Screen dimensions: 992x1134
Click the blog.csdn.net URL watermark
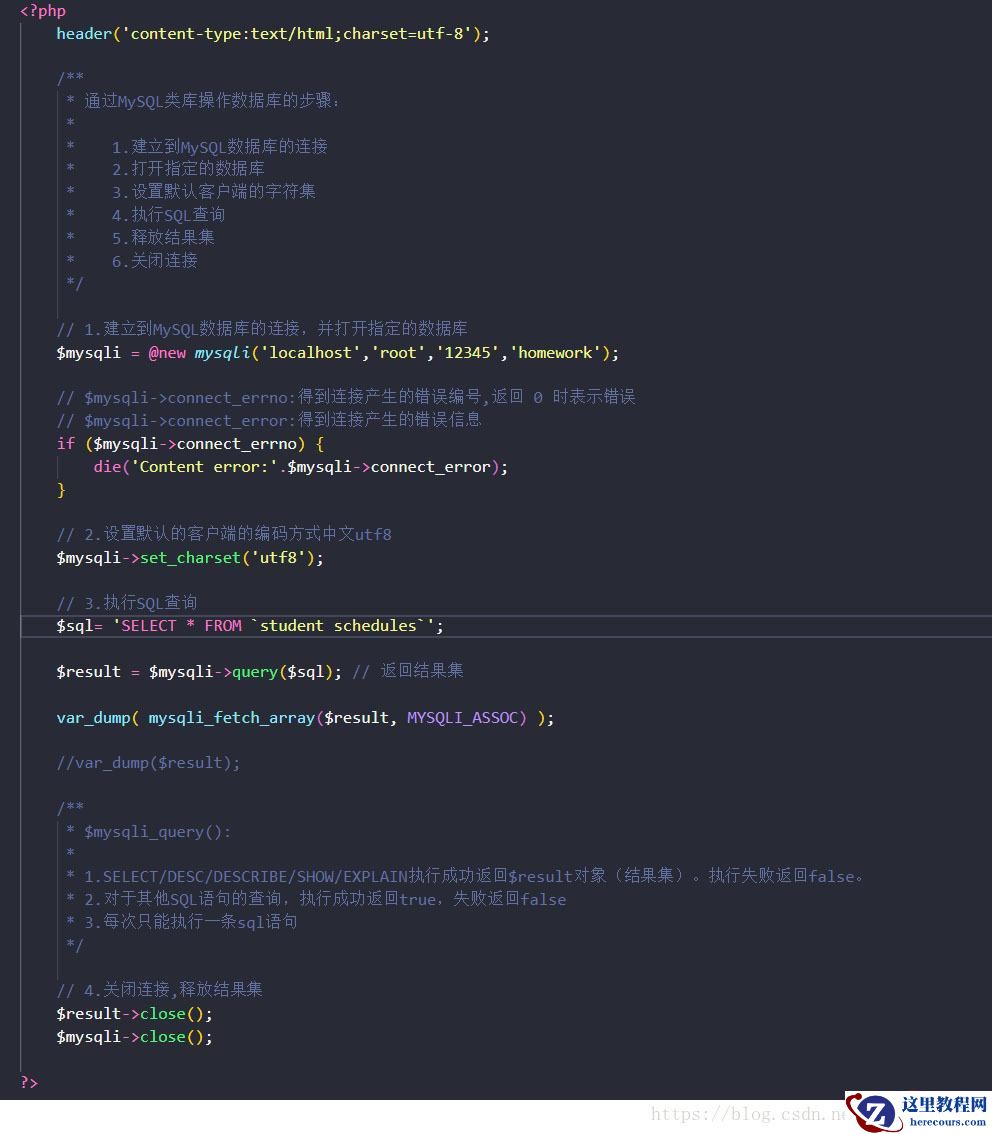click(x=750, y=1113)
